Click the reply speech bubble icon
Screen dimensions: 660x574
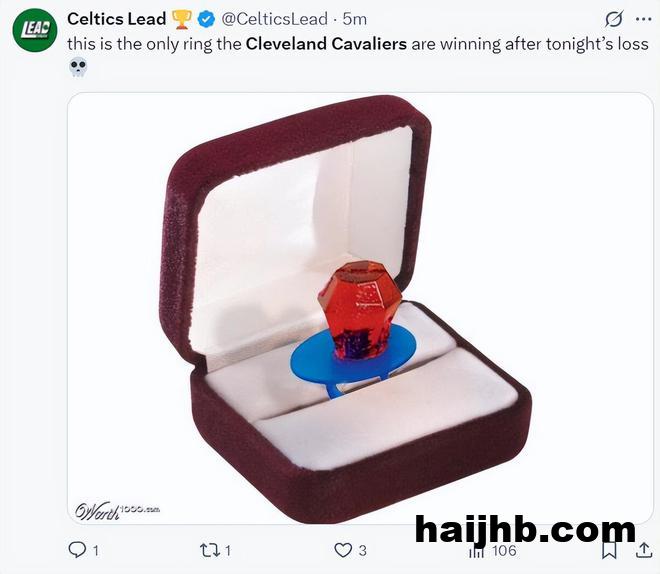pos(77,550)
